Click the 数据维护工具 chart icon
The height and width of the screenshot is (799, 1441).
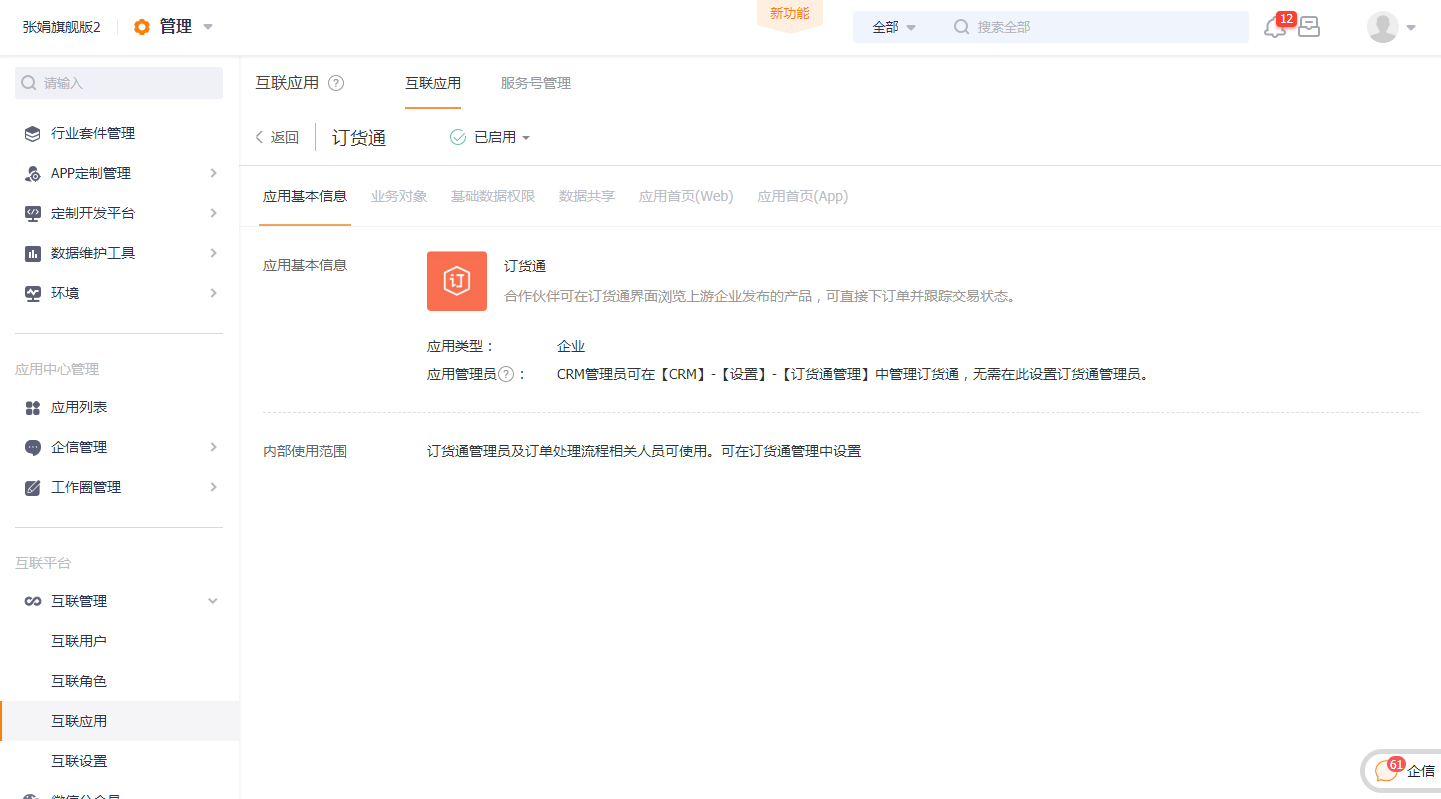tap(33, 253)
